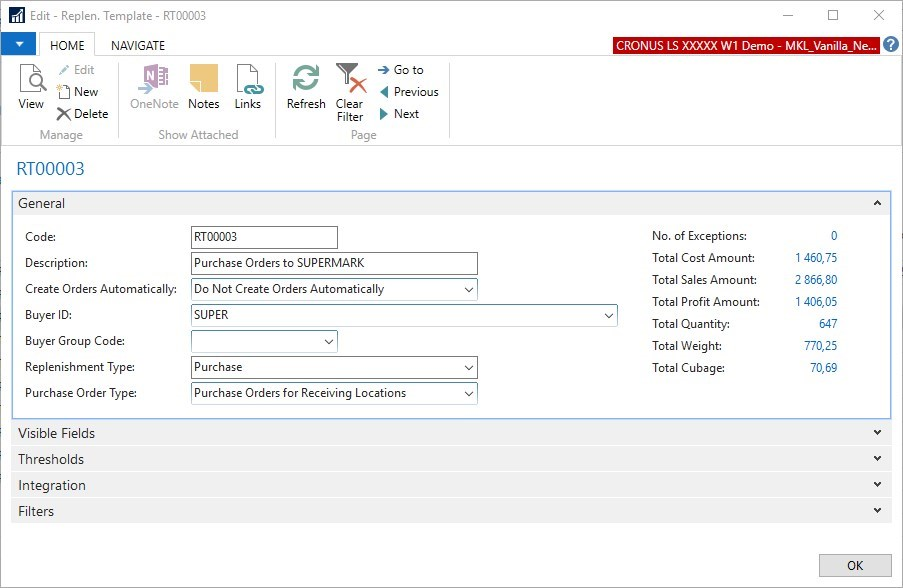The image size is (903, 588).
Task: Click the Delete icon in ribbon
Action: pyautogui.click(x=81, y=114)
